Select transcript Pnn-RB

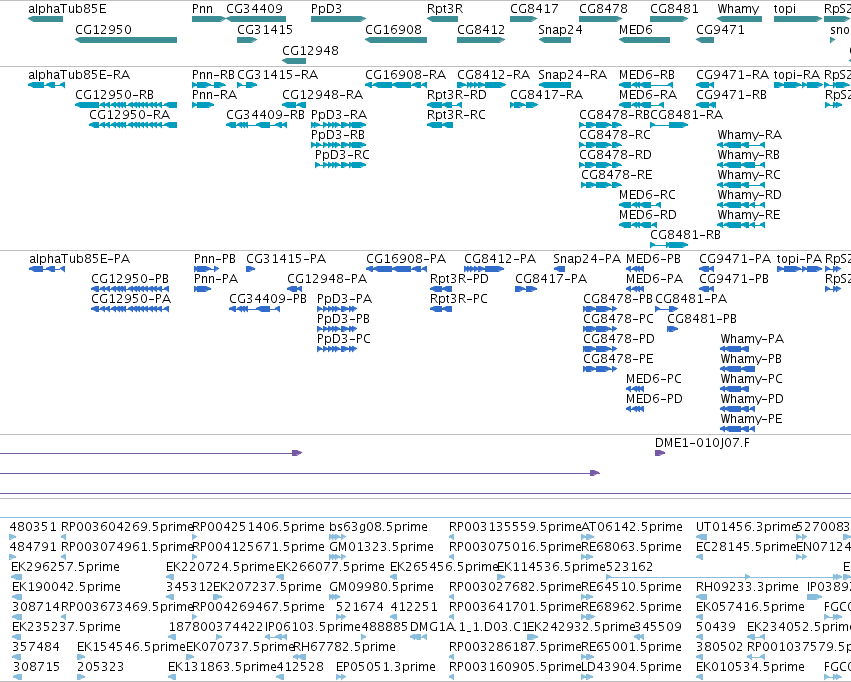[213, 75]
